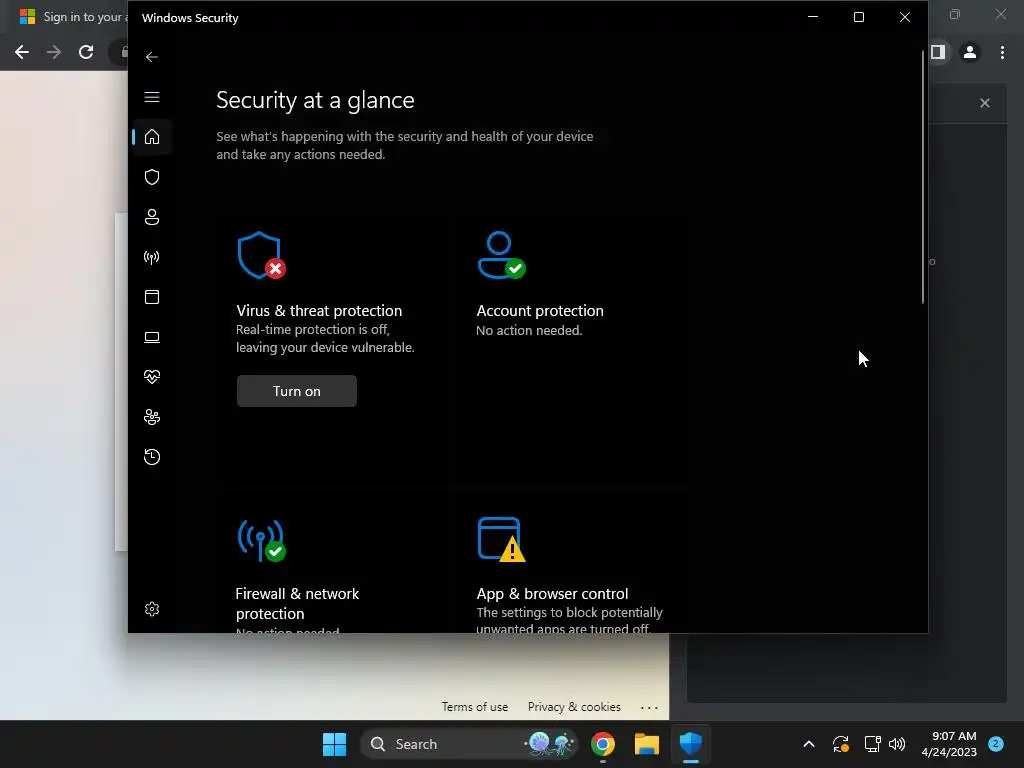Open Firewall & network antenna sidebar icon
This screenshot has width=1024, height=768.
[152, 257]
